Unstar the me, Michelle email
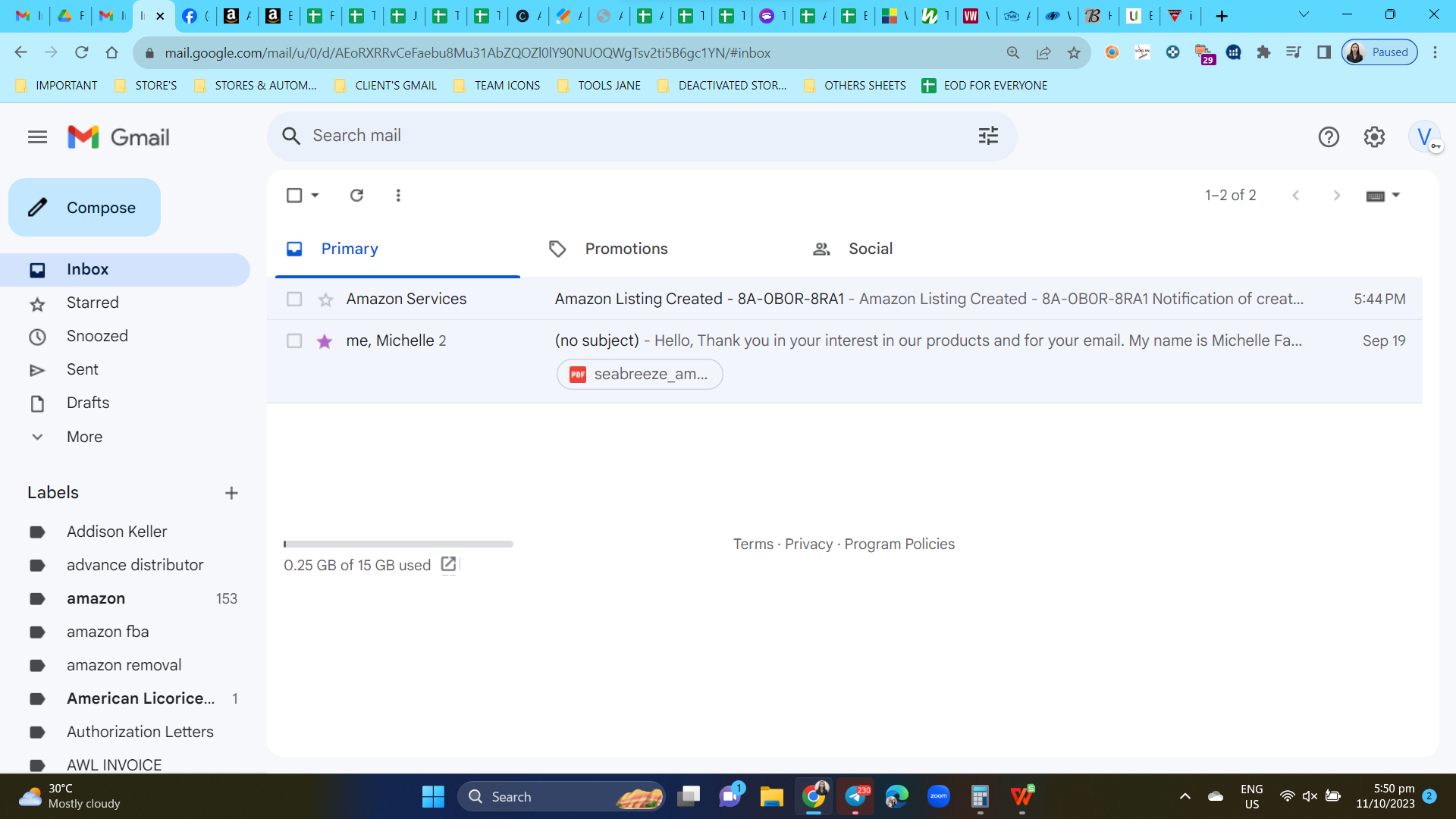This screenshot has width=1456, height=819. click(x=325, y=341)
